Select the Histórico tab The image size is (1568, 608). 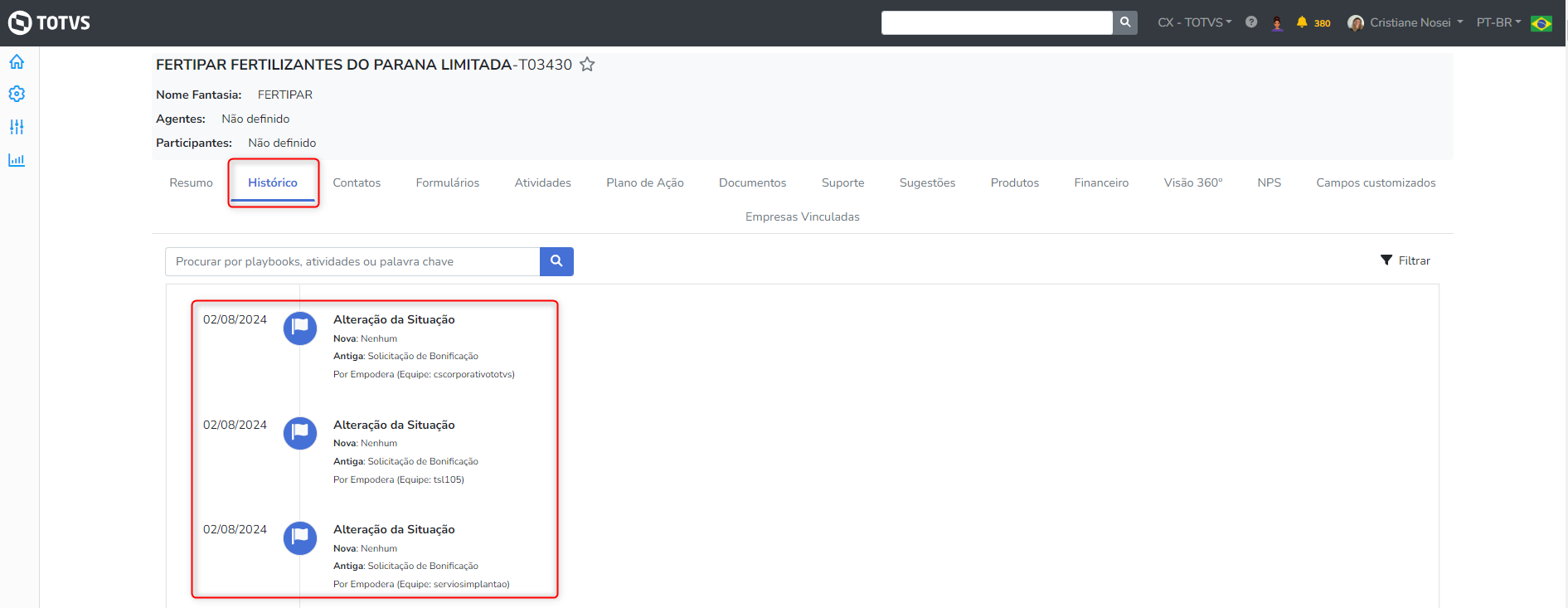point(273,182)
